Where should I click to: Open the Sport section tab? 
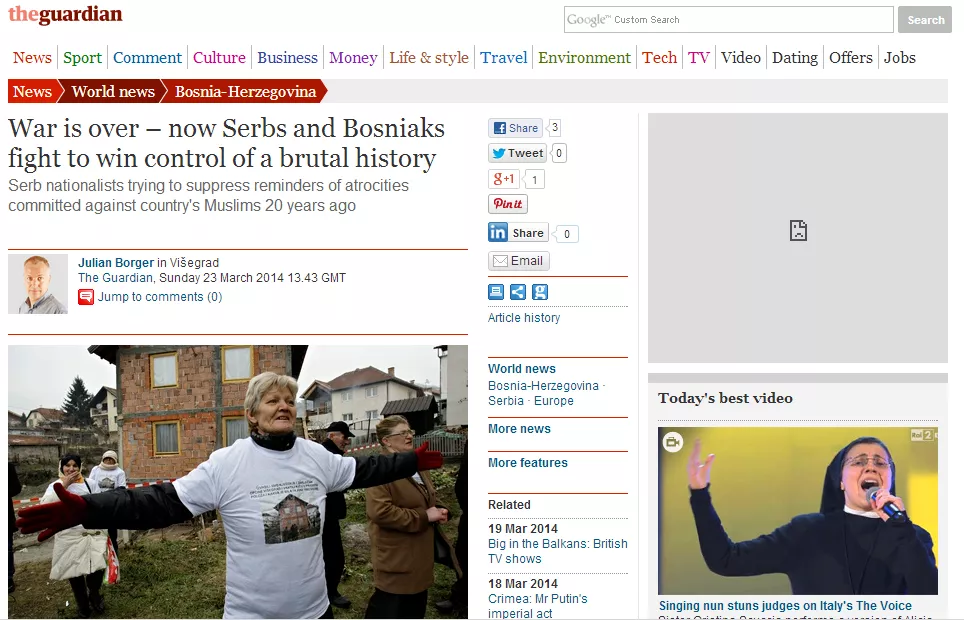tap(82, 58)
